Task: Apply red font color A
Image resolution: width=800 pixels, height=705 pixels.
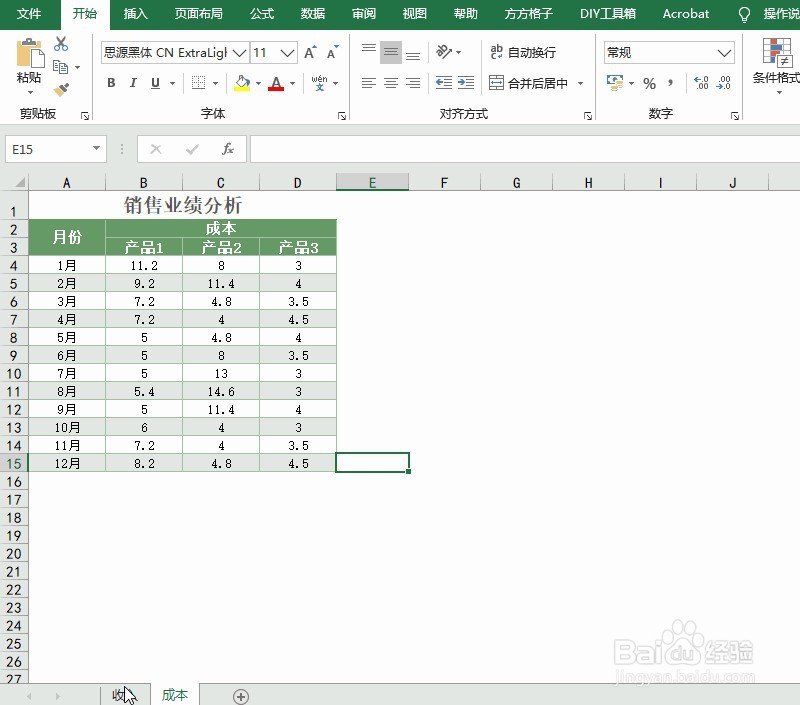Action: click(276, 83)
